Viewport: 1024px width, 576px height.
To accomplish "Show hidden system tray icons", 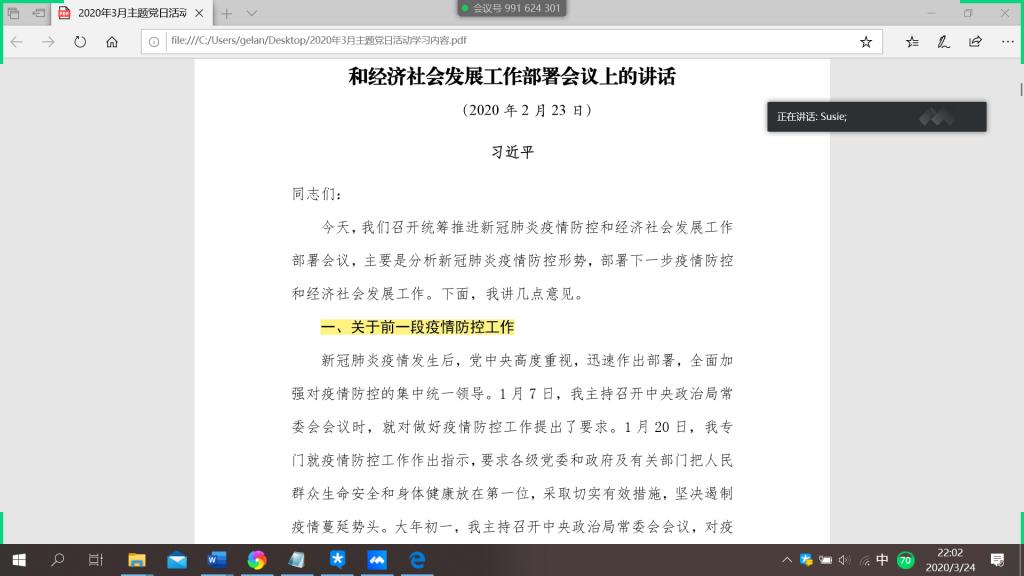I will tap(787, 560).
